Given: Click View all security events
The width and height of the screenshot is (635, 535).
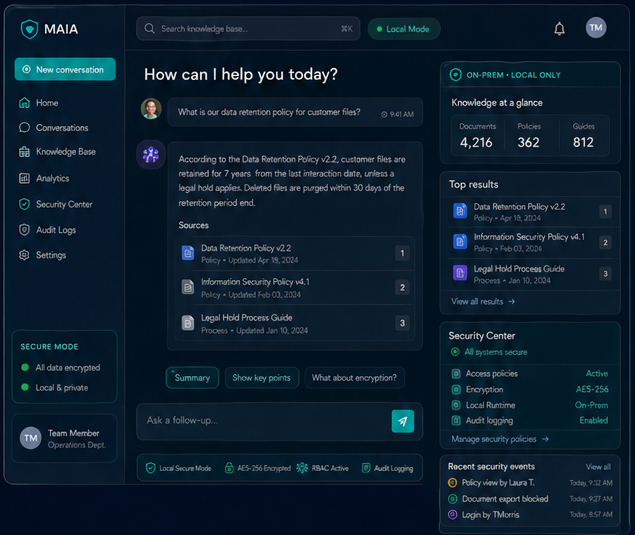Looking at the screenshot, I should point(598,467).
